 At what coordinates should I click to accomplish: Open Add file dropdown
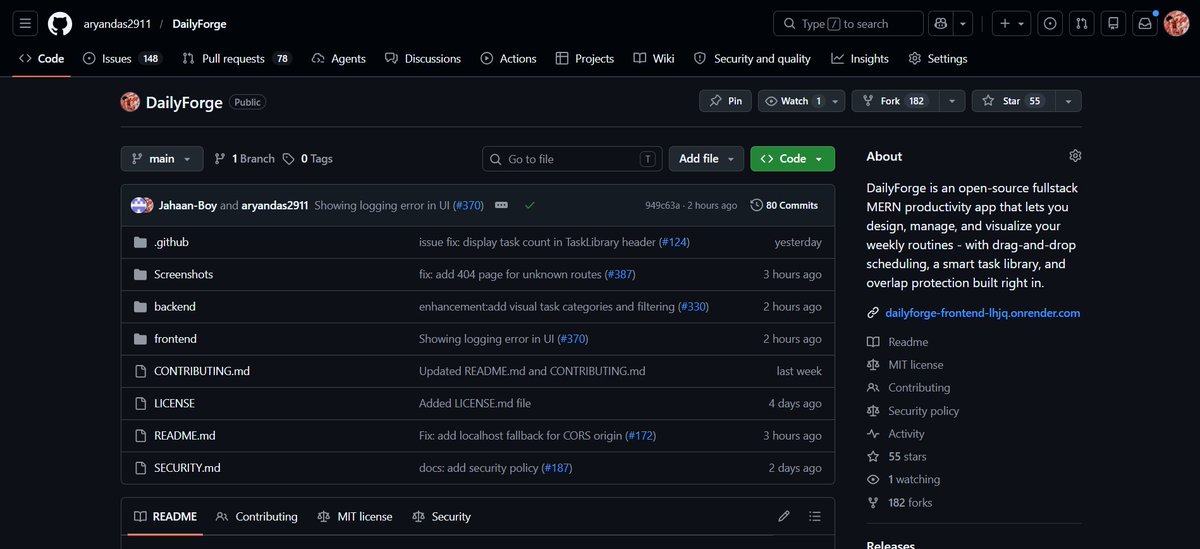click(706, 159)
